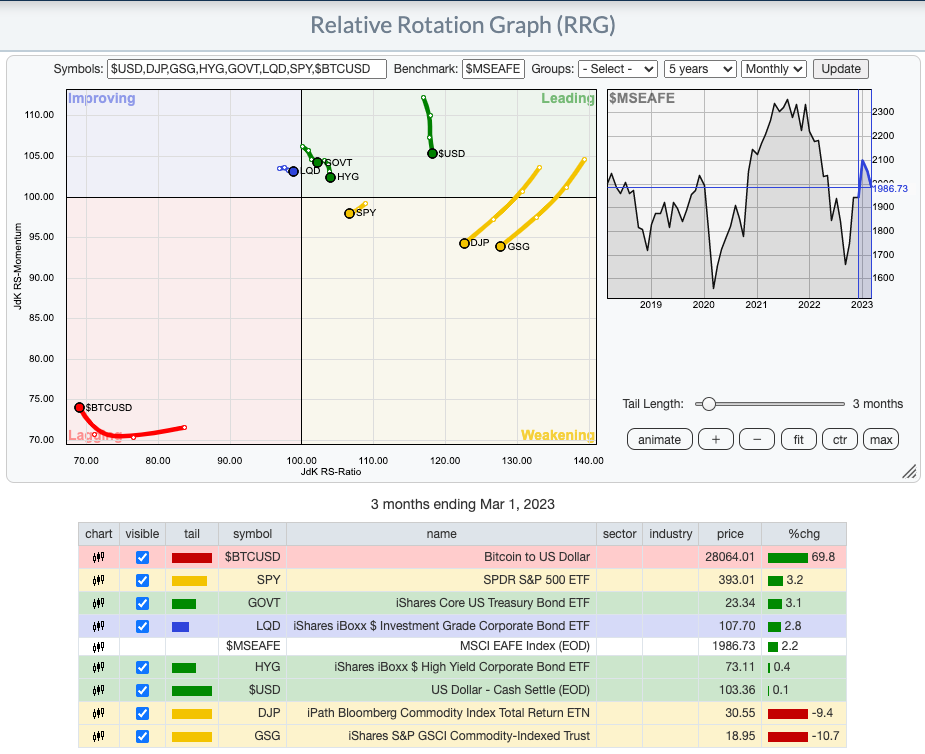The height and width of the screenshot is (754, 925).
Task: Zoom in with the plus button
Action: [x=716, y=440]
